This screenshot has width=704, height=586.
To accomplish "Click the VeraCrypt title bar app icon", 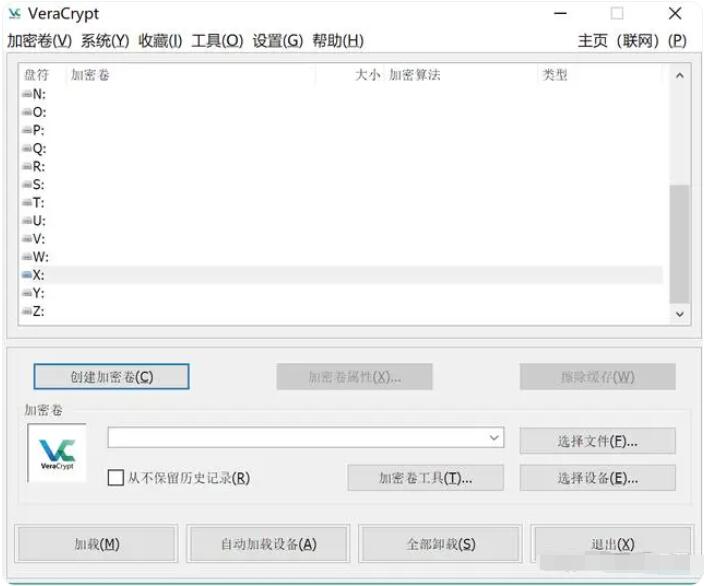I will coord(14,14).
